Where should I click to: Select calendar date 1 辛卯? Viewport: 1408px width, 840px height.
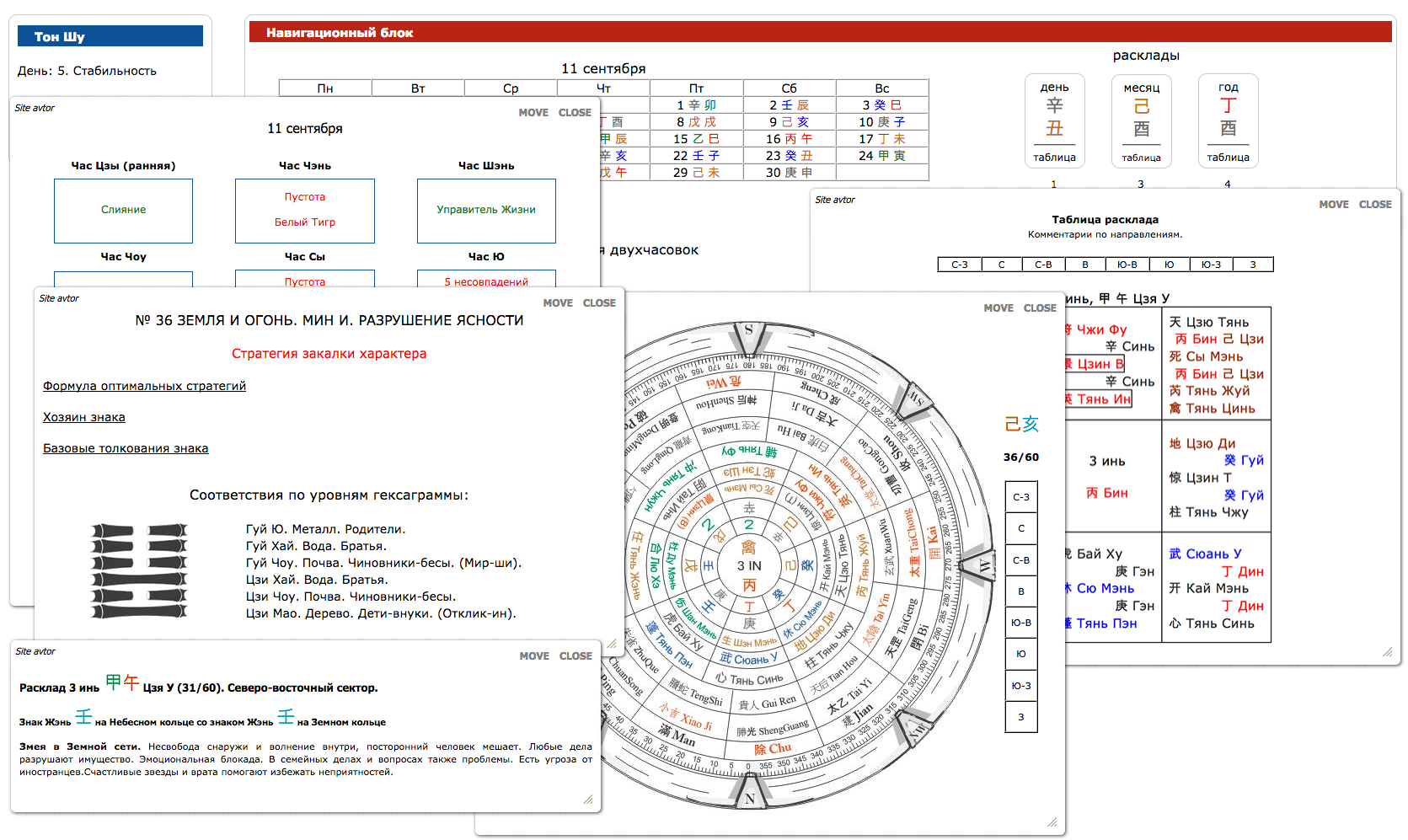696,105
